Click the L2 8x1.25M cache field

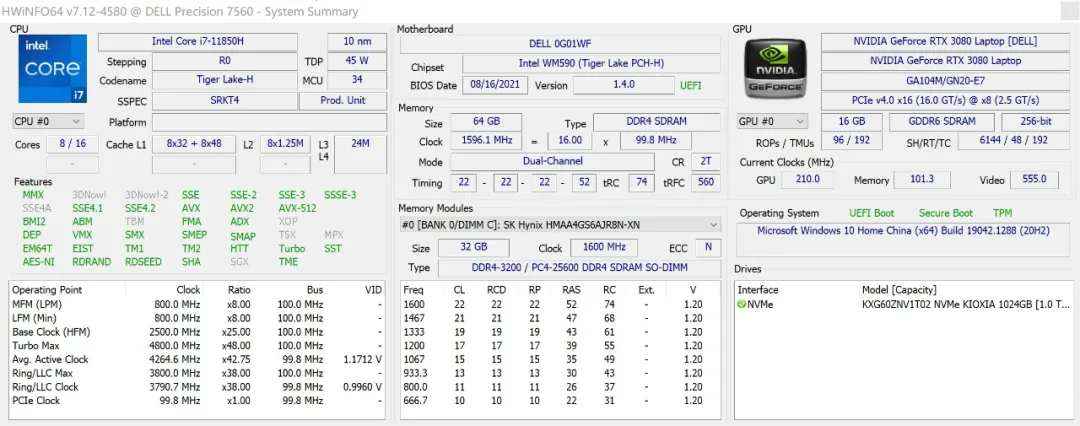(x=285, y=145)
